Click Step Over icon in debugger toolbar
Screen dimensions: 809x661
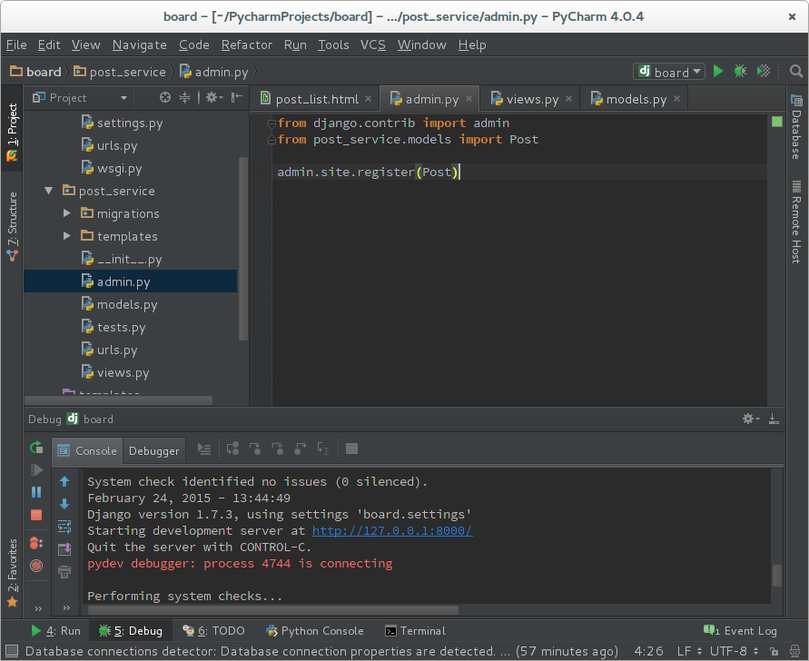(x=233, y=448)
